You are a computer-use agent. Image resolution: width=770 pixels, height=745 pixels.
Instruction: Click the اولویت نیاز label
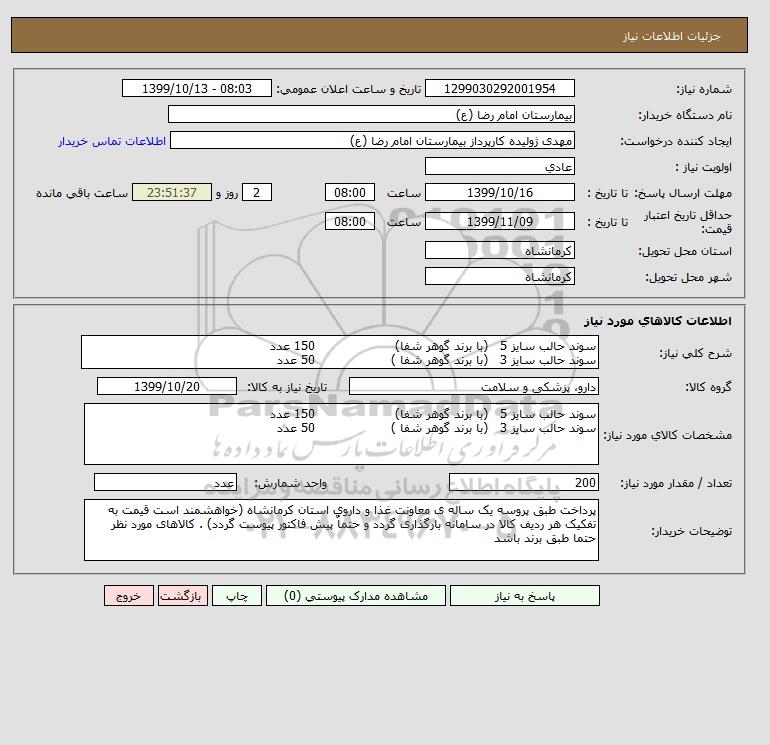(703, 167)
